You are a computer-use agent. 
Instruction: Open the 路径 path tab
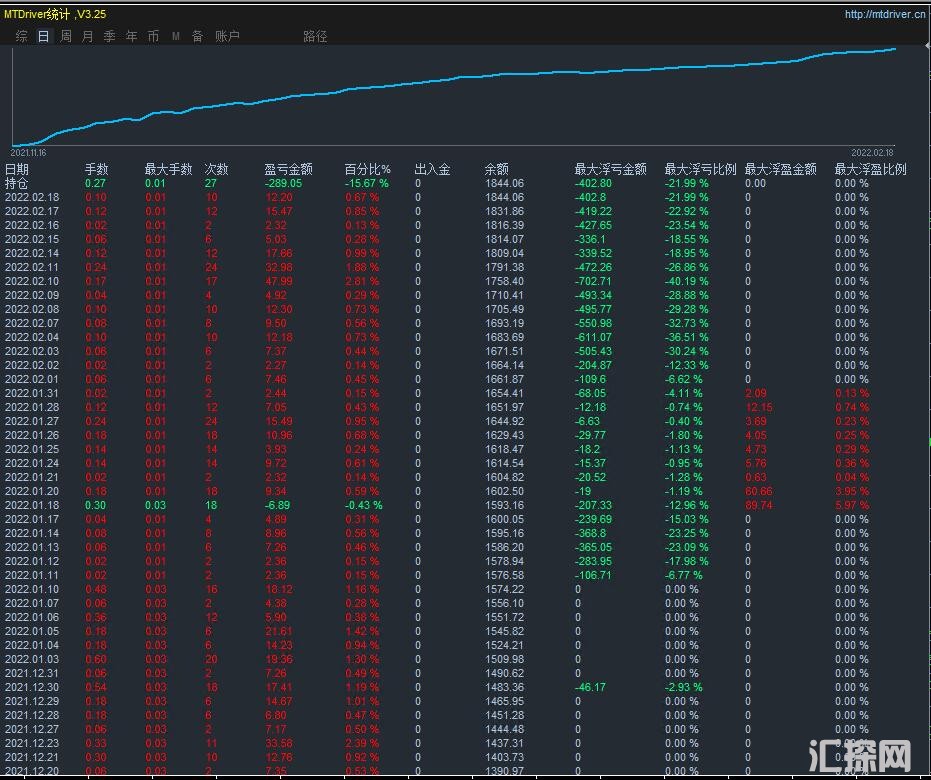point(315,36)
